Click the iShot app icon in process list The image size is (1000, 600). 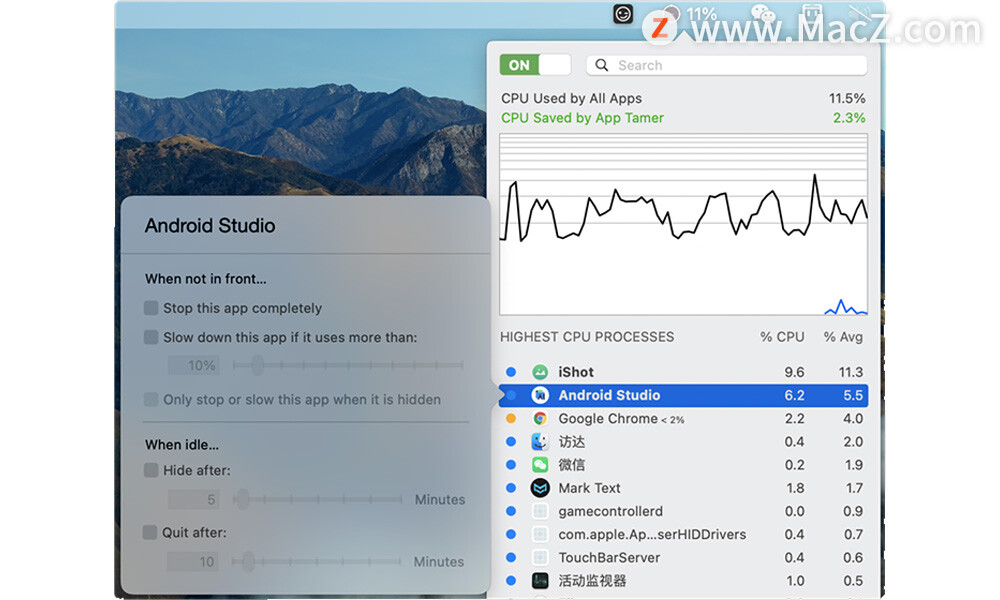tap(540, 372)
